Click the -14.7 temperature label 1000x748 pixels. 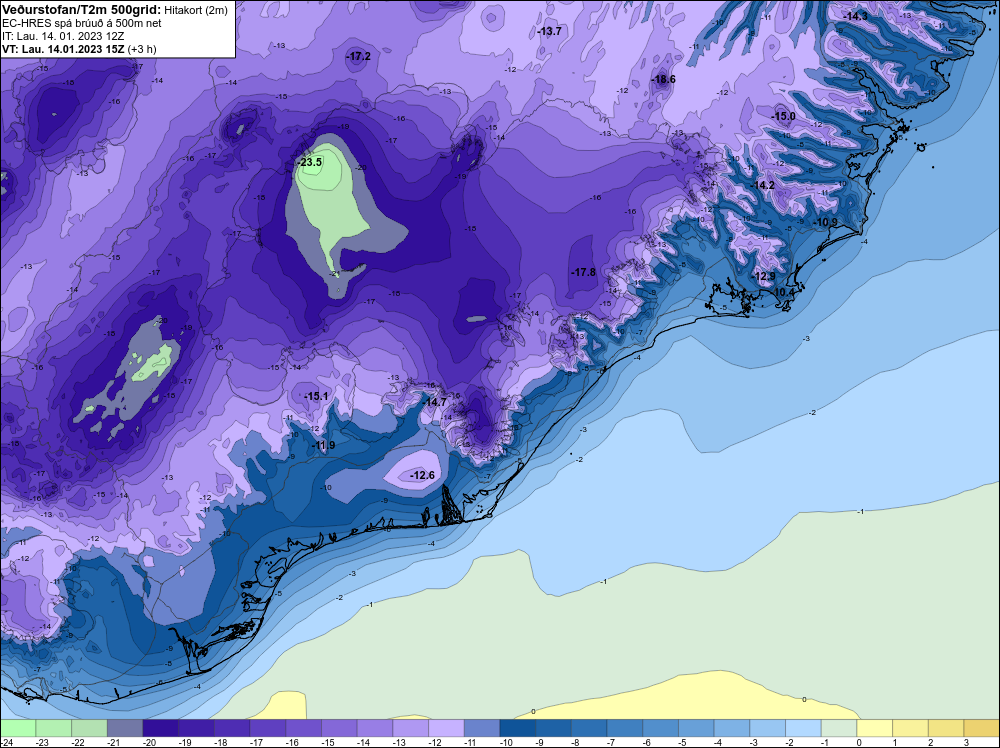pos(436,402)
